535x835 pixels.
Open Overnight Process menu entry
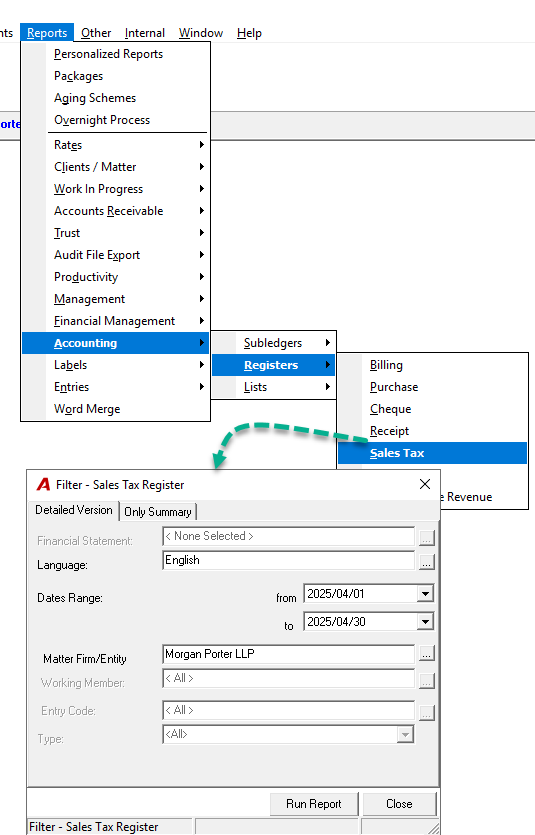(116, 120)
